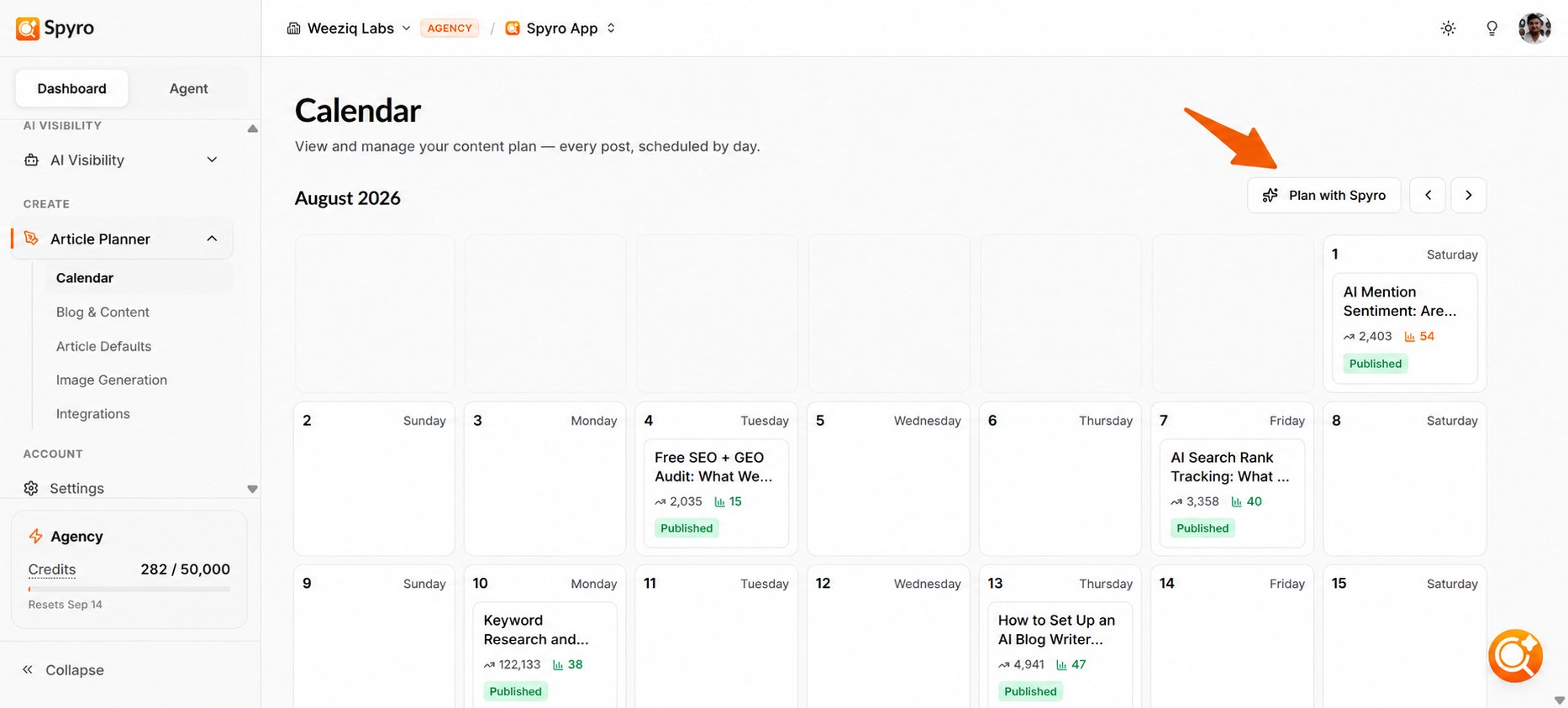Select the Saturday 8 calendar day cell

[x=1405, y=479]
